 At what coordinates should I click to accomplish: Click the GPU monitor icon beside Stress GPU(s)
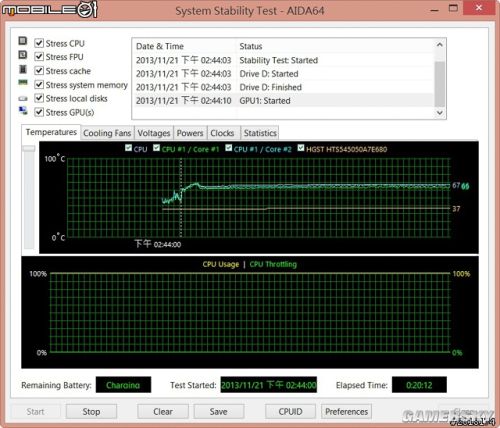23,111
